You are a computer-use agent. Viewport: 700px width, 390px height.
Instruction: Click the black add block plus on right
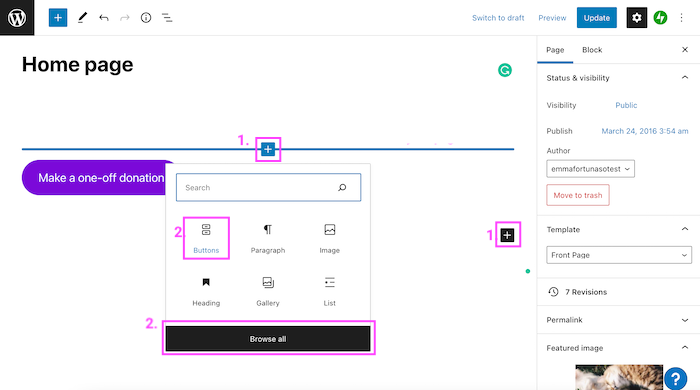(x=507, y=235)
